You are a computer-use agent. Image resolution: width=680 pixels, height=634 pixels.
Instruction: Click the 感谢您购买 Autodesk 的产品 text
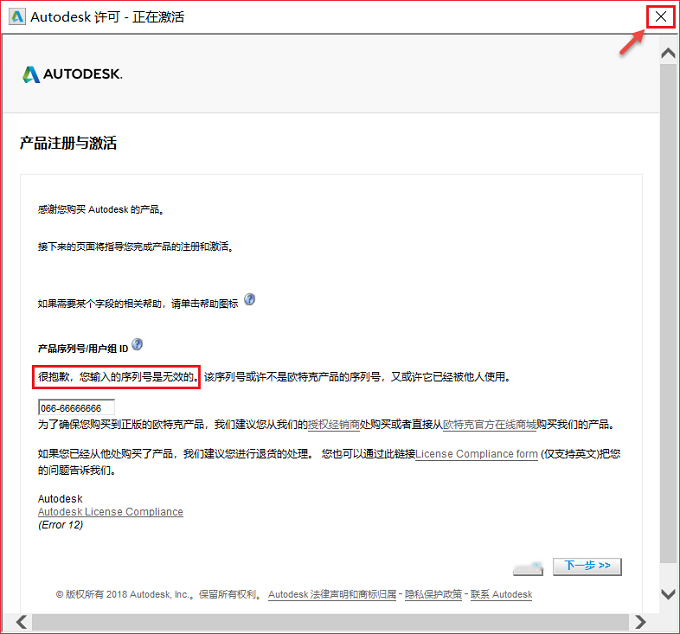coord(101,210)
